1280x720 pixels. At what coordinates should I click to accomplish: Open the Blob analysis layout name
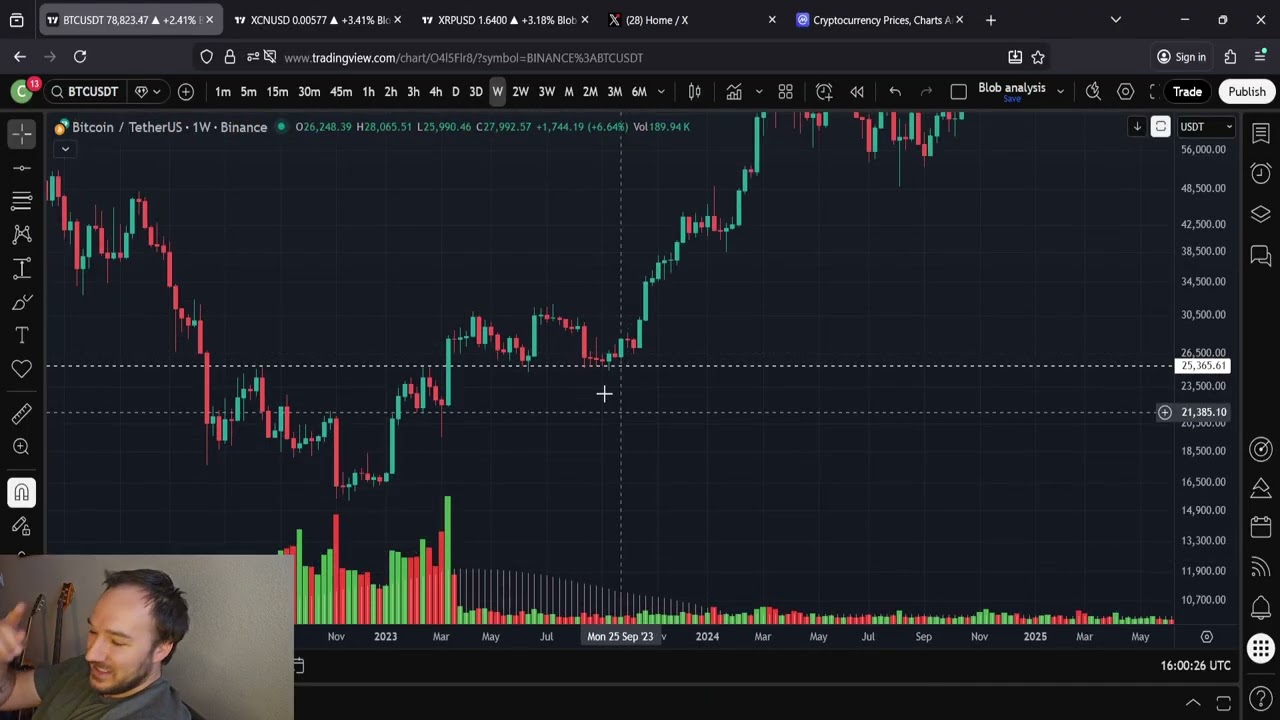pyautogui.click(x=1011, y=88)
